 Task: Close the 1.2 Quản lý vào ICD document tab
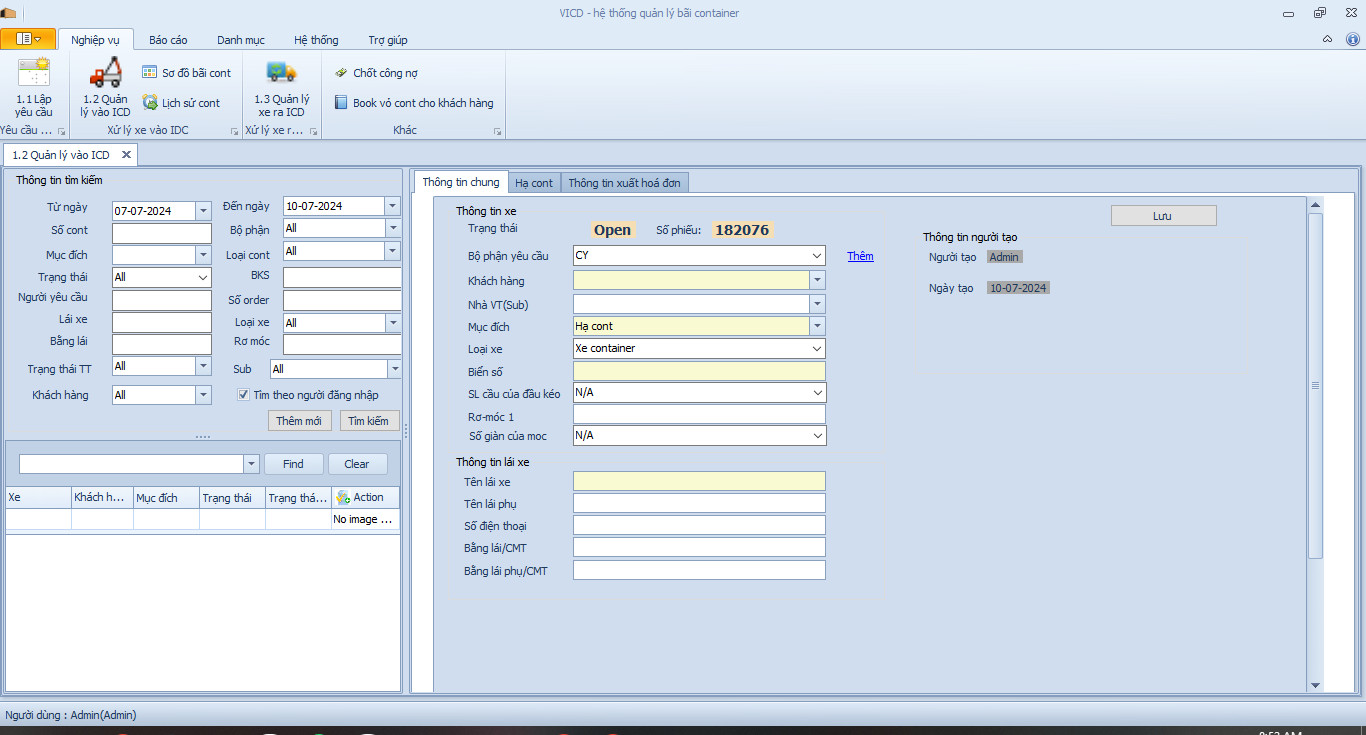126,155
